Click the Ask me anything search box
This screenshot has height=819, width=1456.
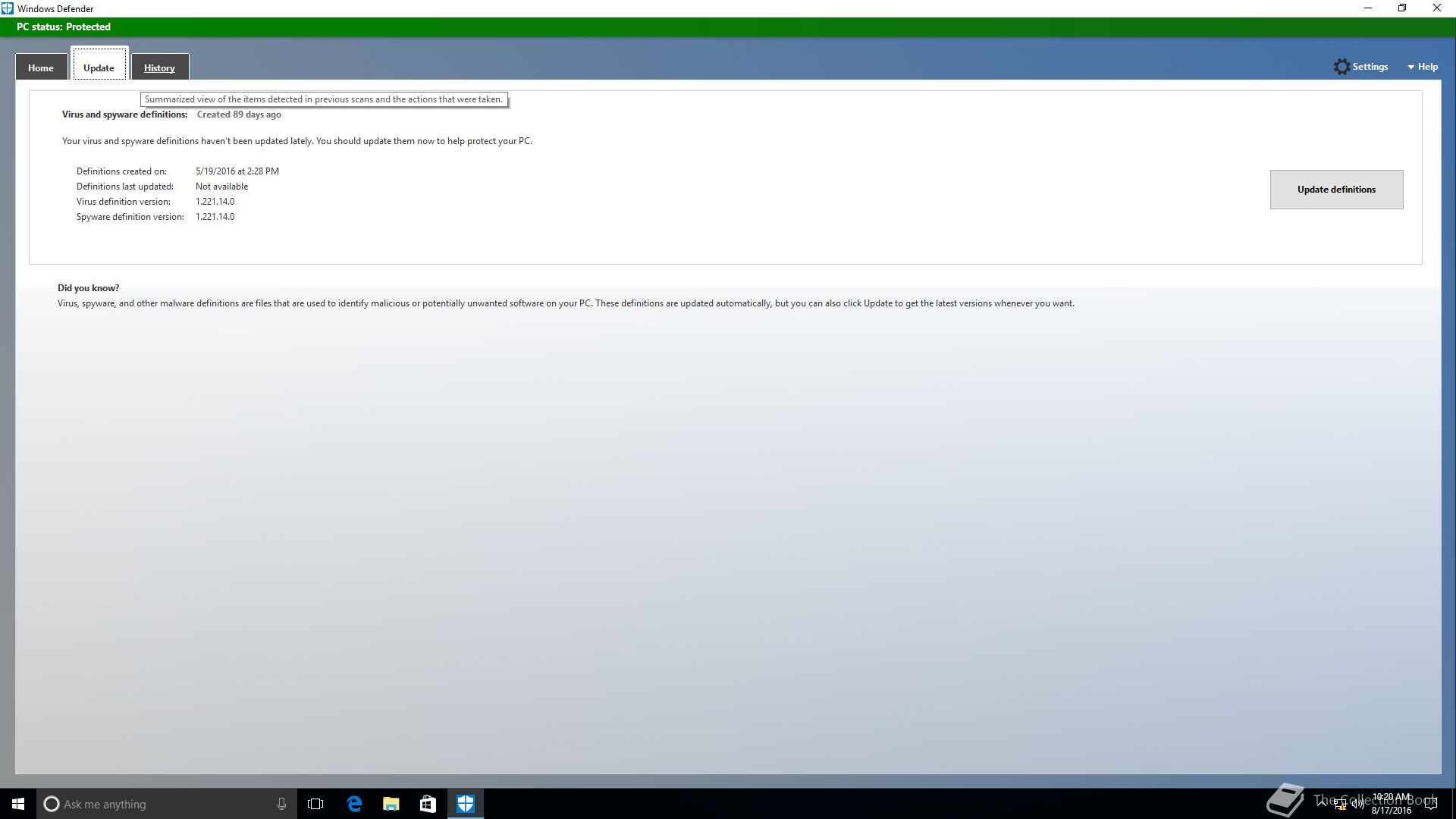point(167,804)
